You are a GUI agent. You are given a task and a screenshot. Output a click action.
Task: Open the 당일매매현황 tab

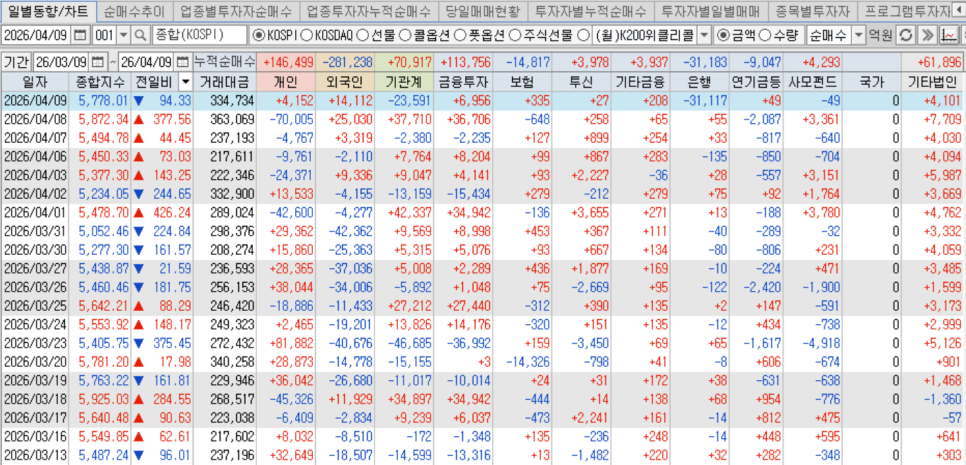[x=482, y=10]
